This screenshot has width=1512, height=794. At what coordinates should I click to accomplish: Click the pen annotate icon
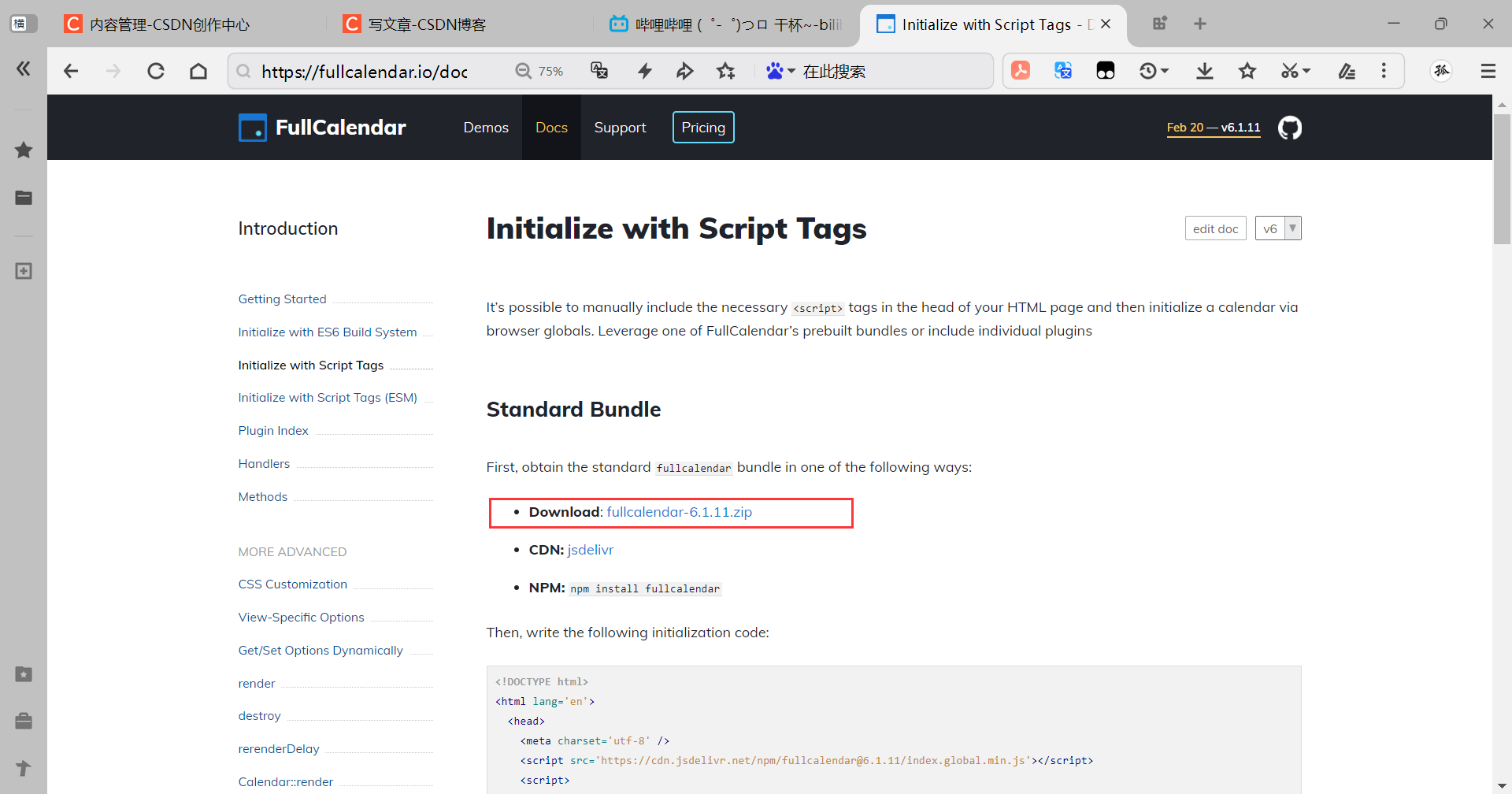(x=1347, y=71)
